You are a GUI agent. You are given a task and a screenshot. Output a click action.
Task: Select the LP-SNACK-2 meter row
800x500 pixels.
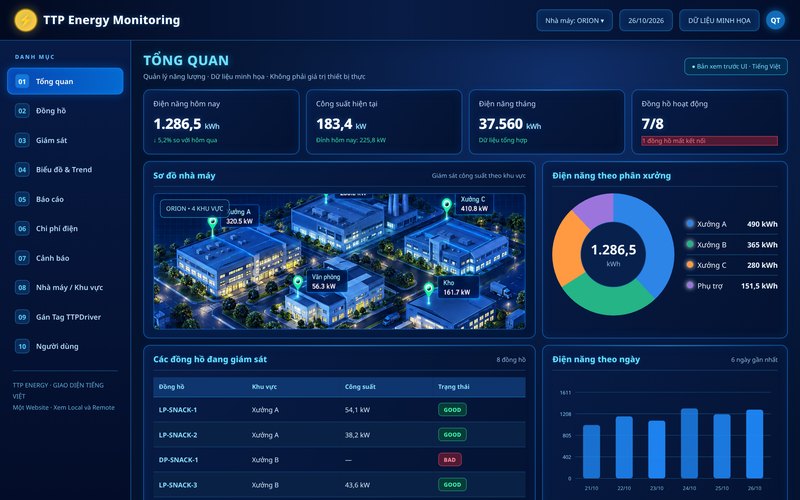click(x=339, y=435)
